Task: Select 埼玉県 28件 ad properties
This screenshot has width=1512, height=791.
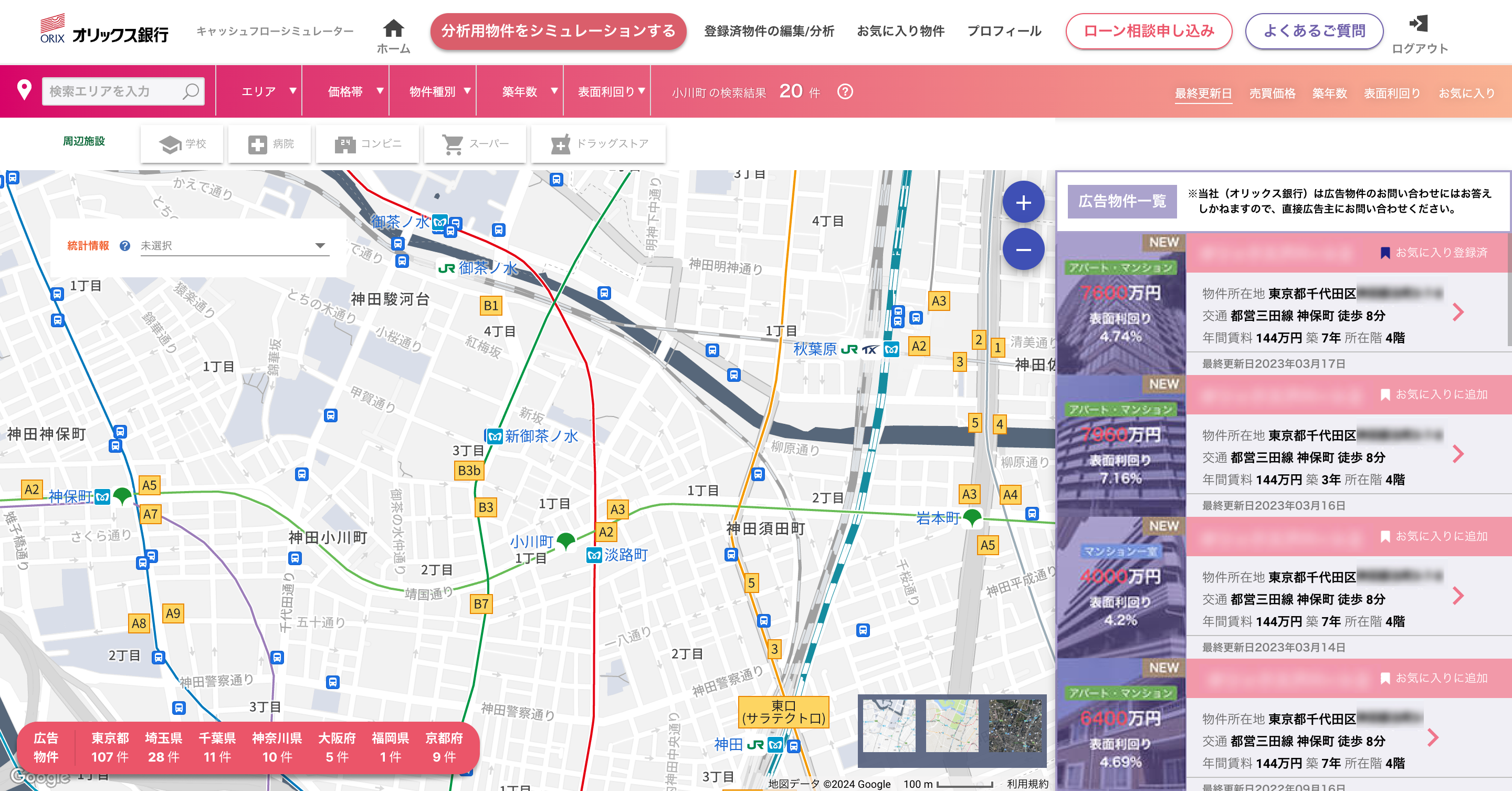Action: 164,747
